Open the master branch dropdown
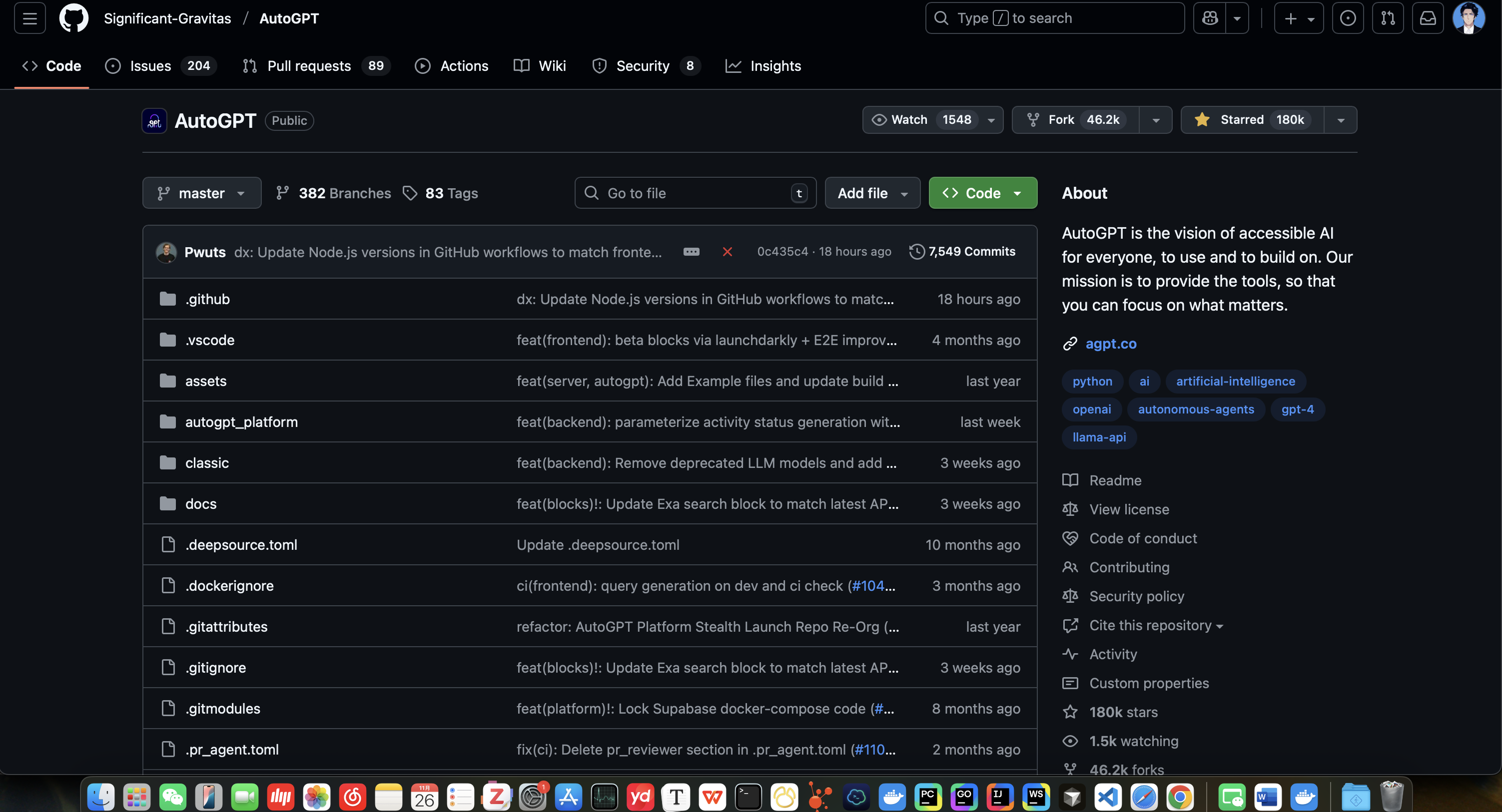This screenshot has width=1502, height=812. 201,193
